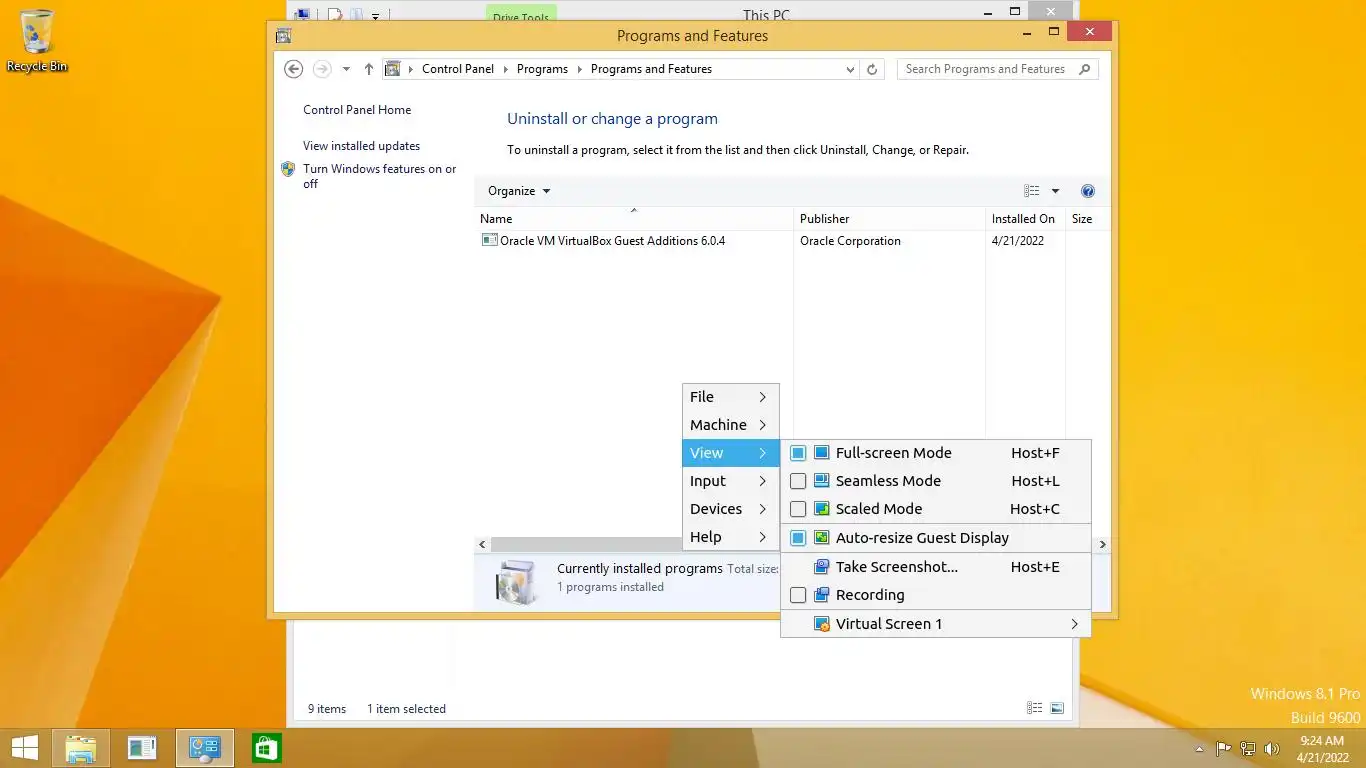
Task: Click the Action Center flag tray icon
Action: pyautogui.click(x=1223, y=748)
